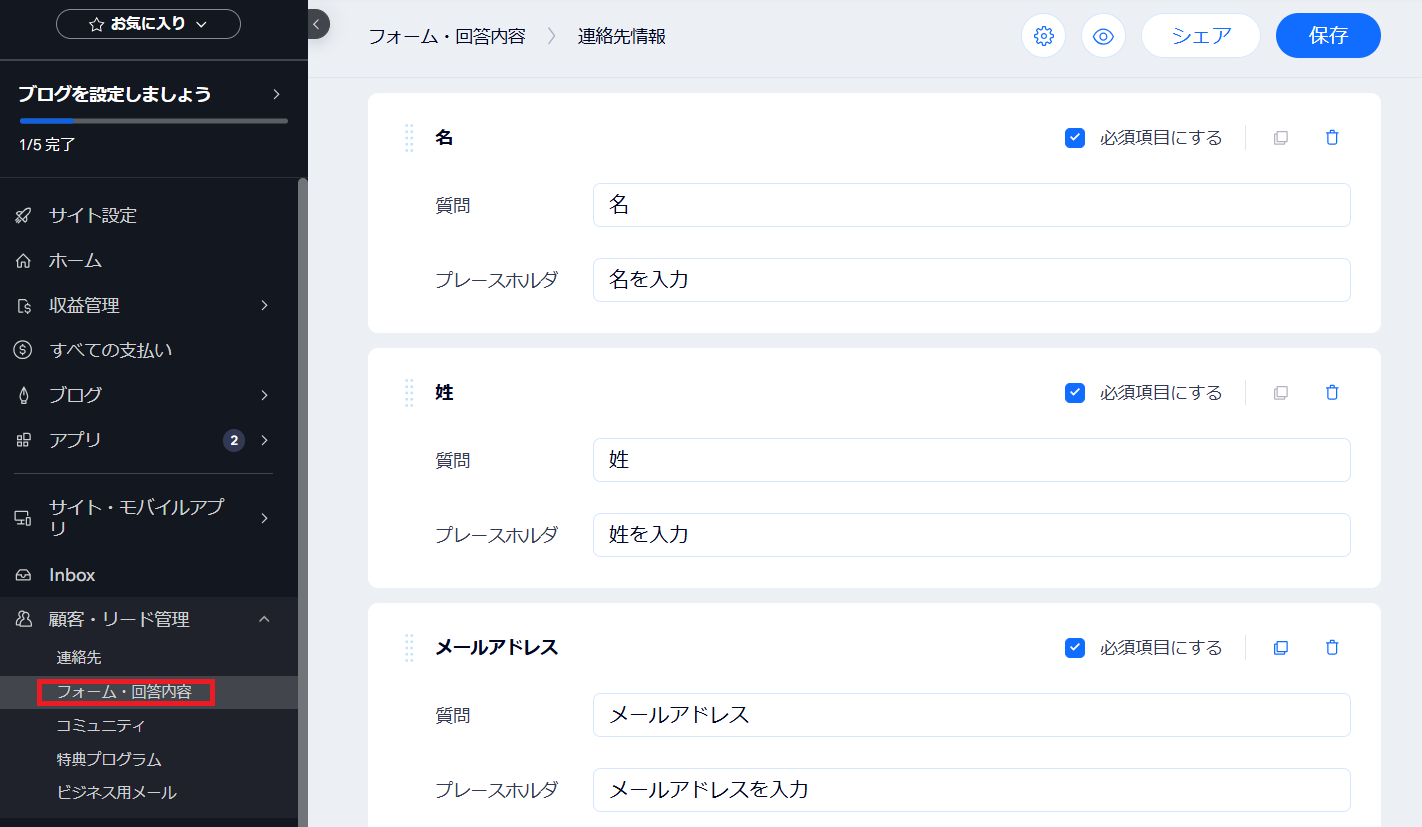Screen dimensions: 1422x827
Task: Toggle 必須項目にする checkbox for 姓 field
Action: 1075,393
